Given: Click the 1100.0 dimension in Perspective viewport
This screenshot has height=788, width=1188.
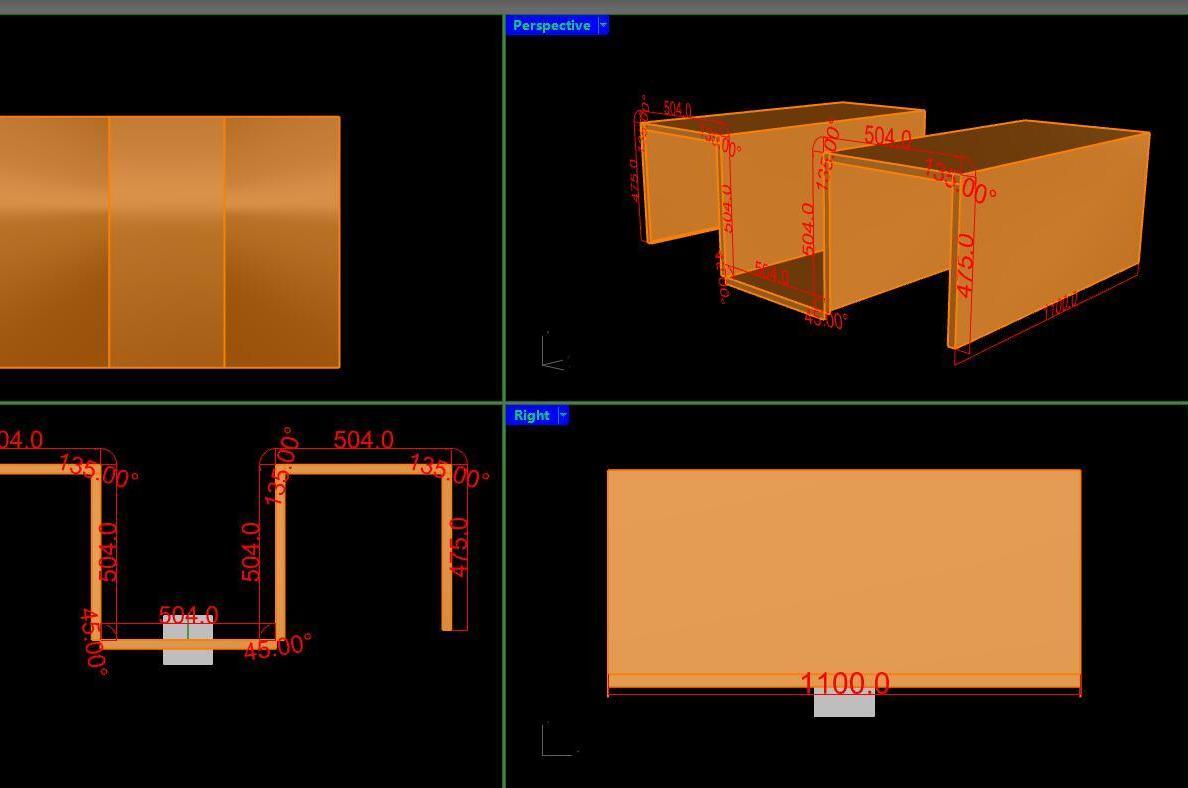Looking at the screenshot, I should [x=1061, y=306].
